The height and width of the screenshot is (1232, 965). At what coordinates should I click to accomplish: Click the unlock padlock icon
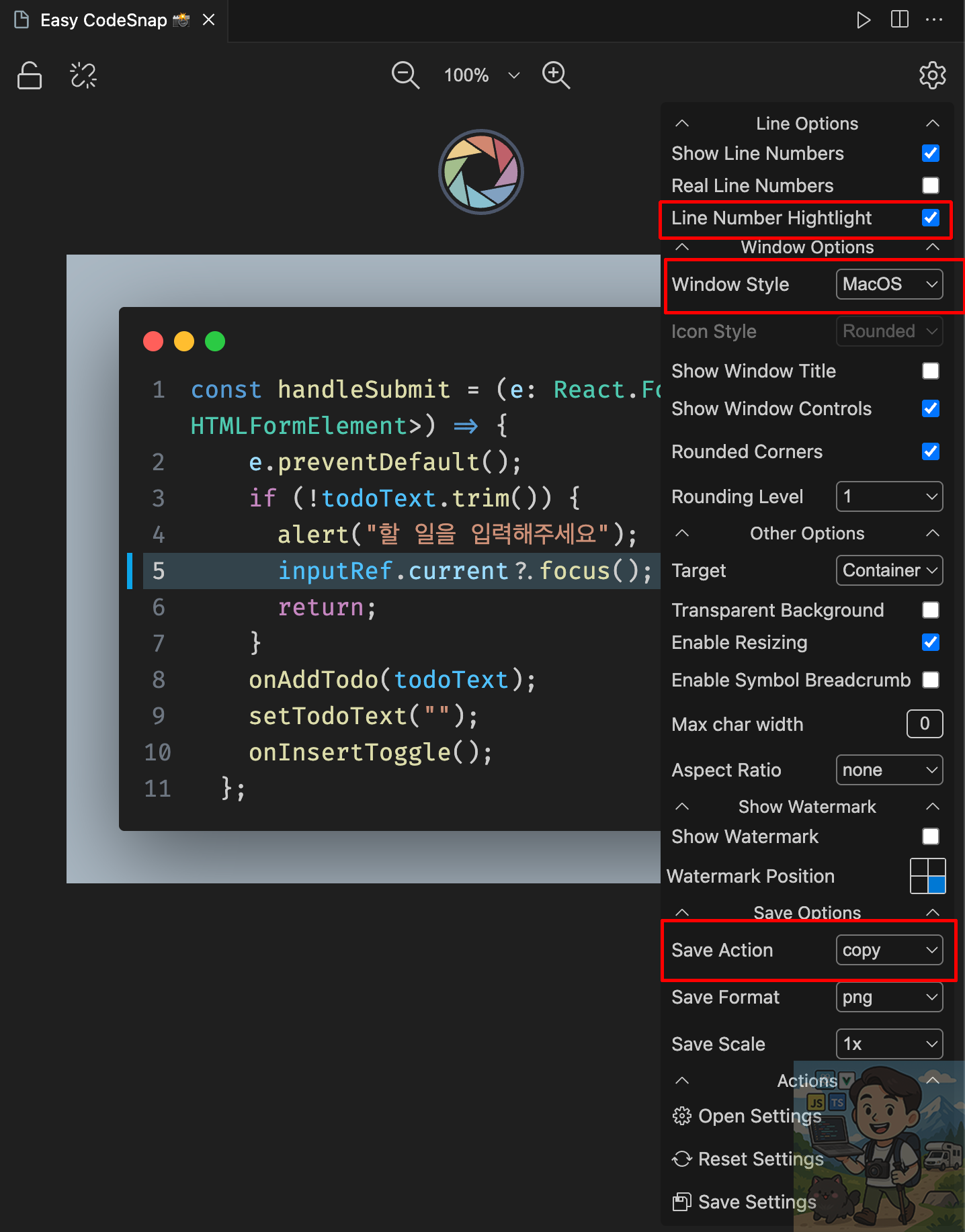click(x=30, y=75)
